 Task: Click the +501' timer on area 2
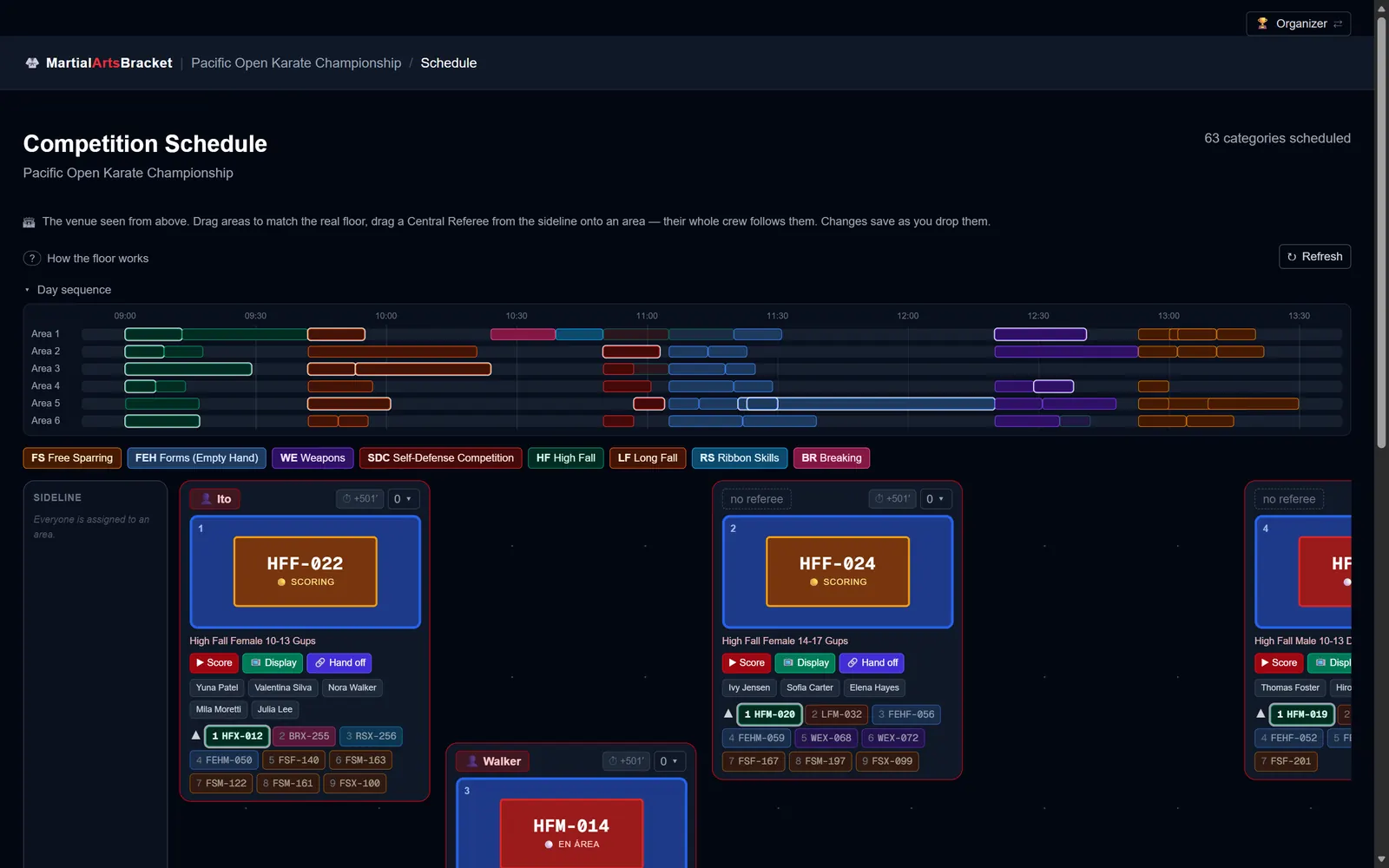pos(892,499)
